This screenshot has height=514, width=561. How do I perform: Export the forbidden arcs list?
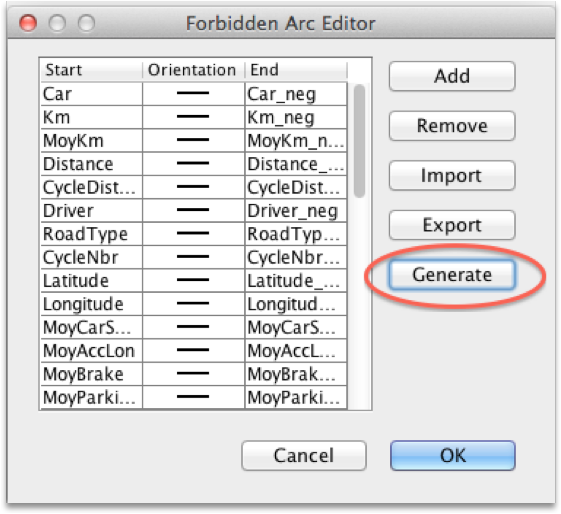coord(452,225)
